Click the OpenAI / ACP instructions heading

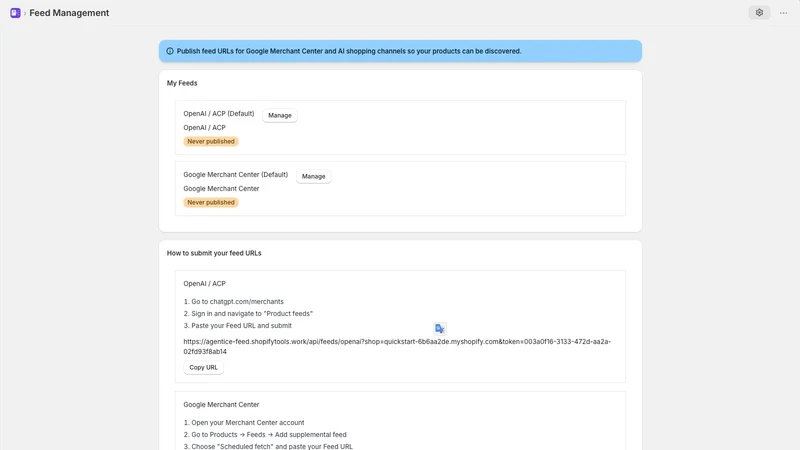coord(205,284)
